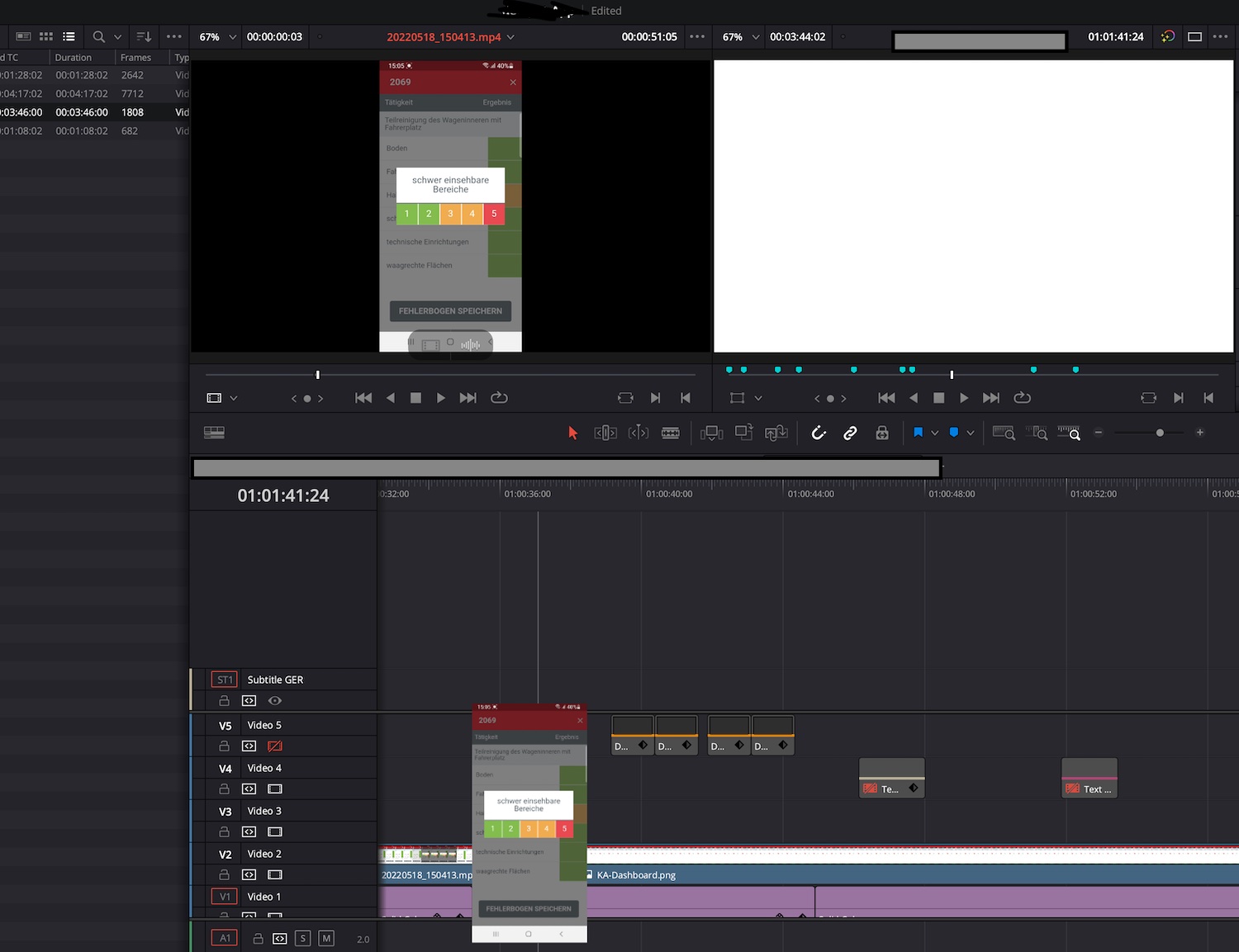Viewport: 1239px width, 952px height.
Task: Play the source viewer clip forward
Action: [440, 398]
